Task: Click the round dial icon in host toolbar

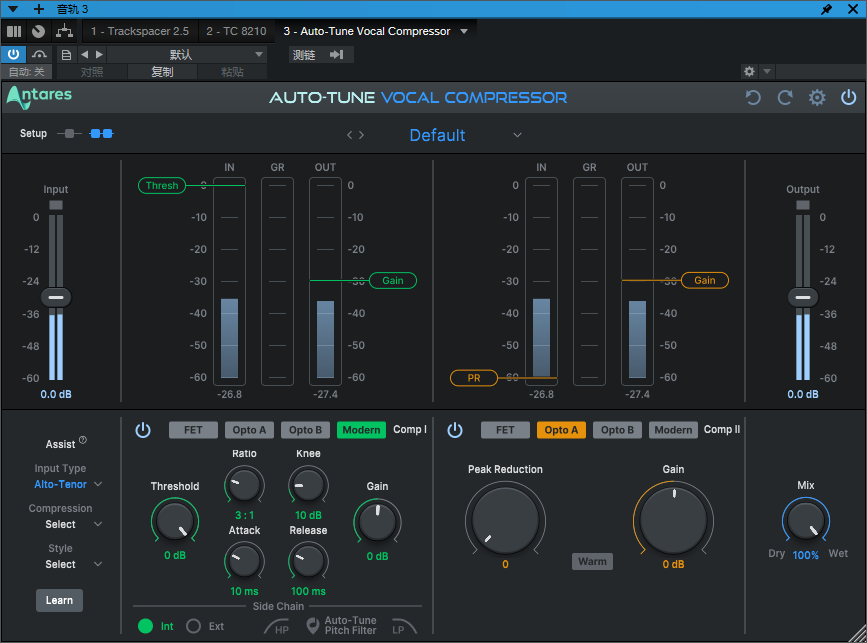Action: pyautogui.click(x=38, y=32)
